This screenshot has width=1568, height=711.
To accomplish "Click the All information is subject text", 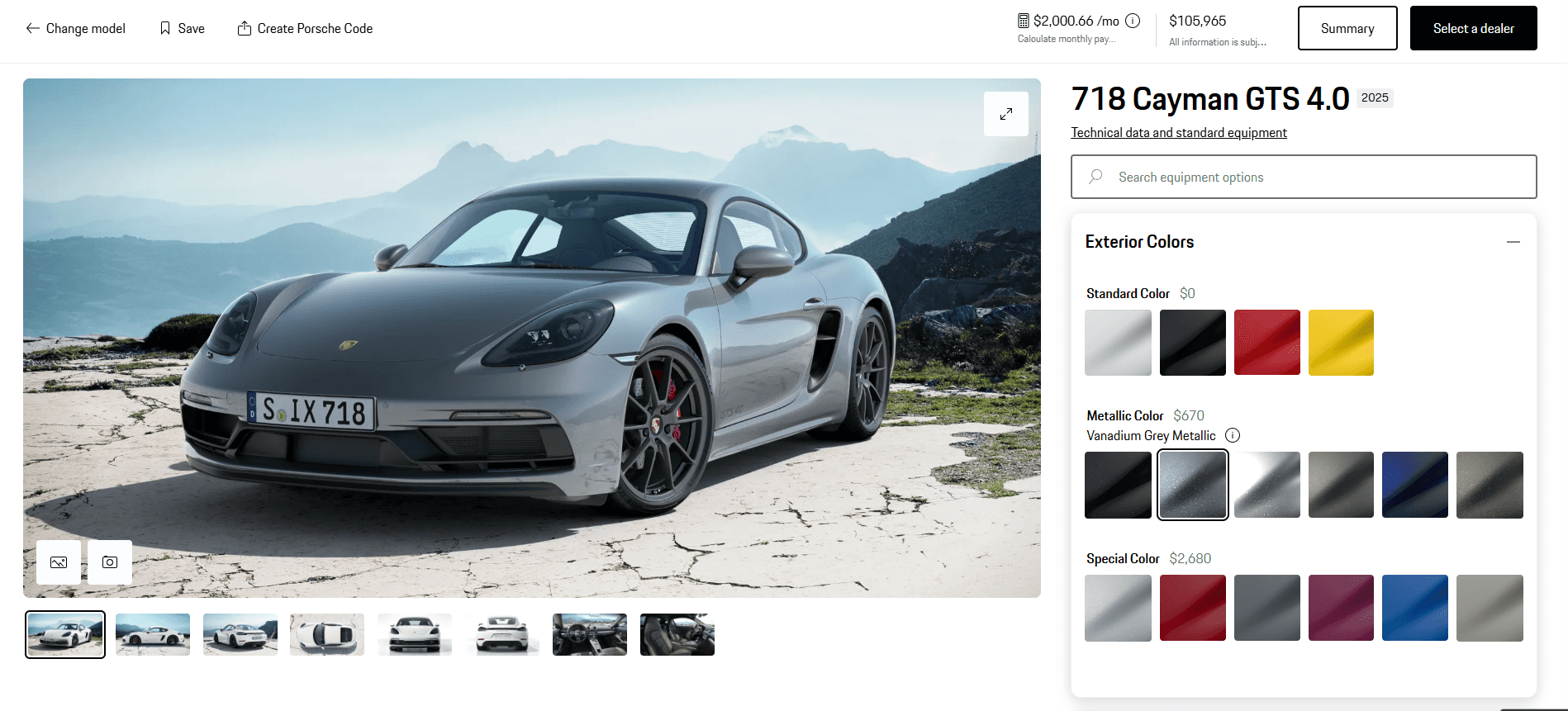I will 1218,42.
